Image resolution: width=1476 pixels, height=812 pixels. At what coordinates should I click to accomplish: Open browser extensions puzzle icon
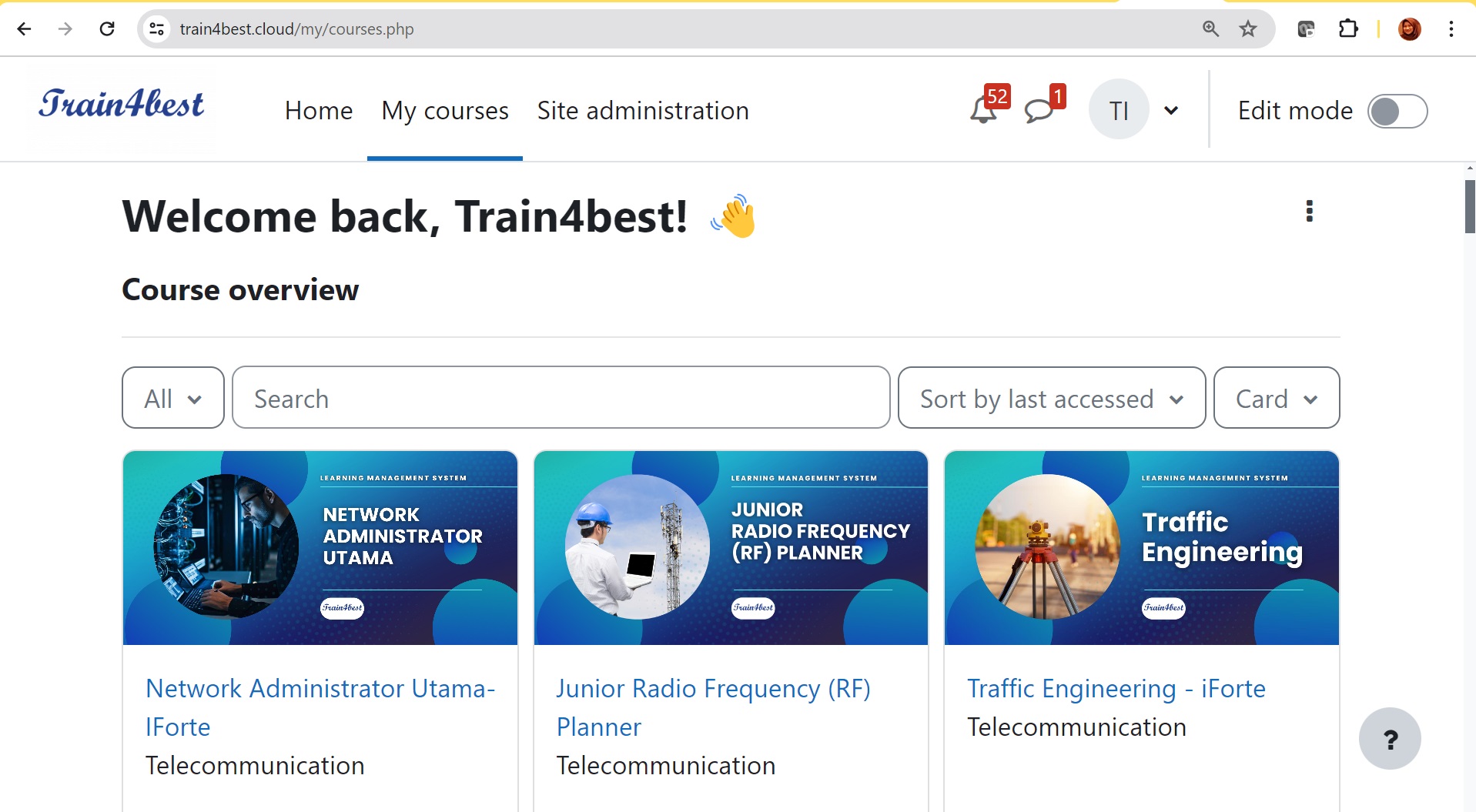click(1347, 29)
